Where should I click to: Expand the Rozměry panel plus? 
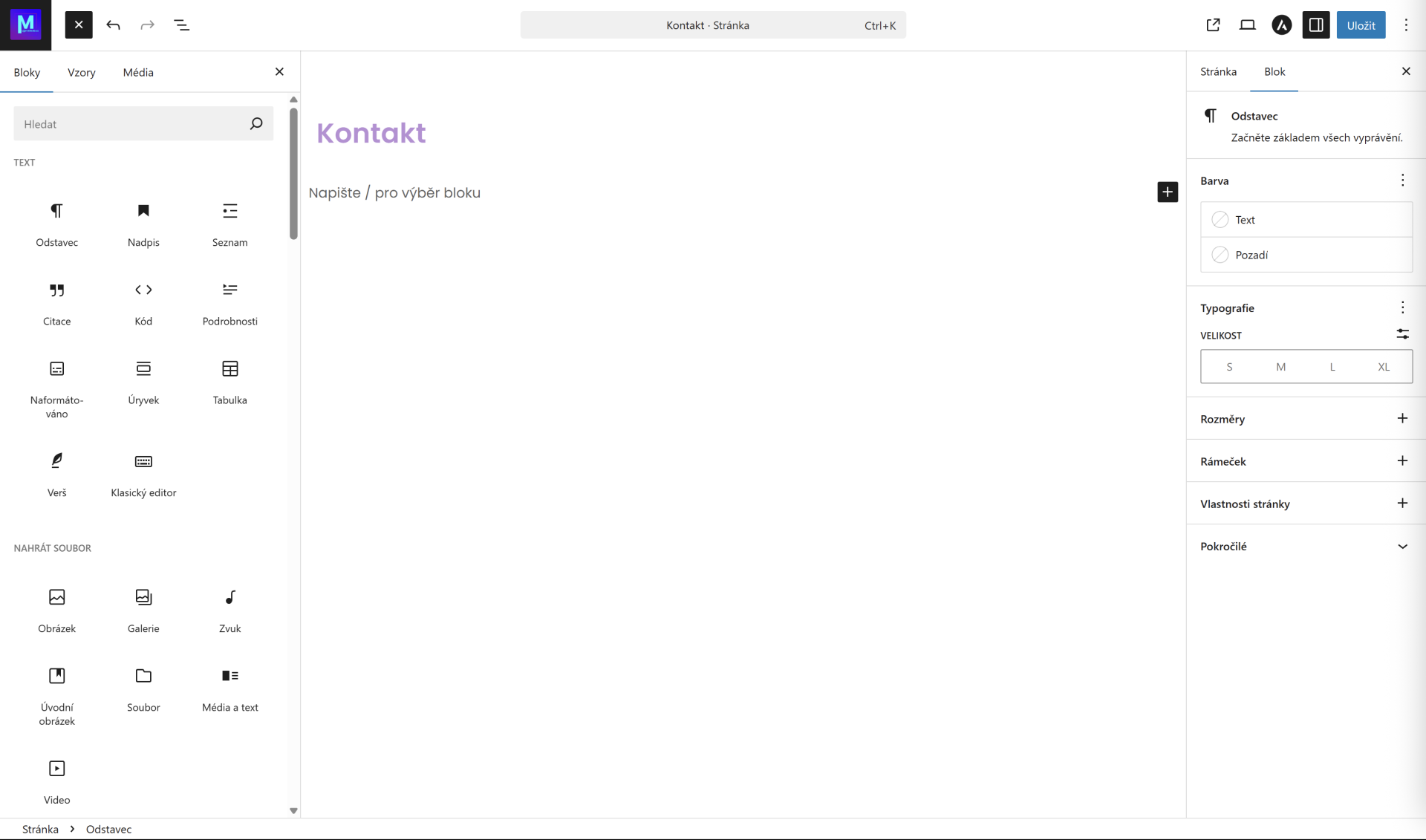click(1401, 418)
